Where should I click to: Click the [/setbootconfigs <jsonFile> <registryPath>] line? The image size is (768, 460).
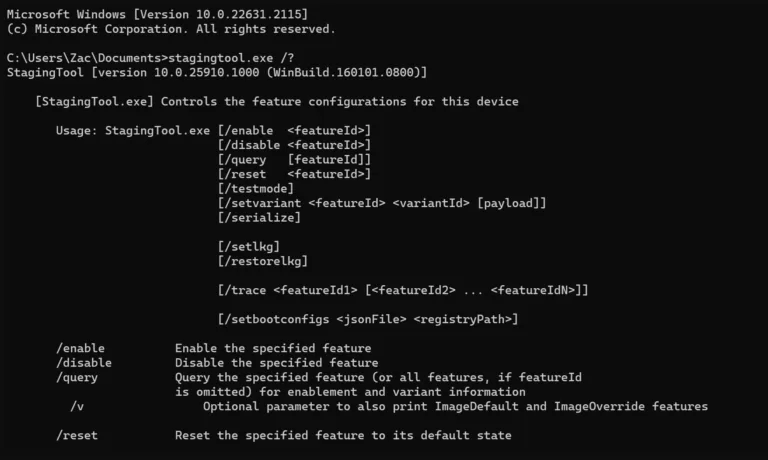click(x=367, y=319)
